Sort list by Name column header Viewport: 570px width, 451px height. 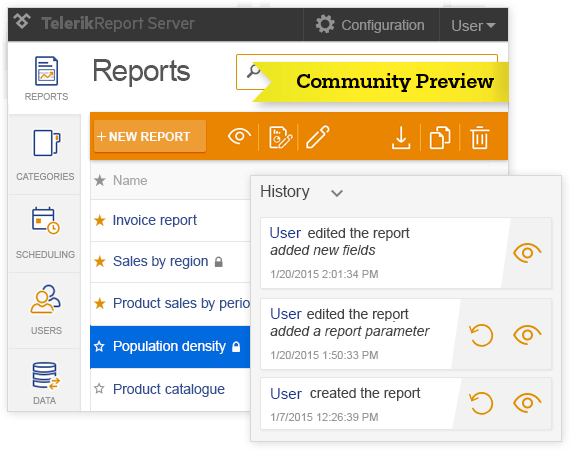pos(130,180)
